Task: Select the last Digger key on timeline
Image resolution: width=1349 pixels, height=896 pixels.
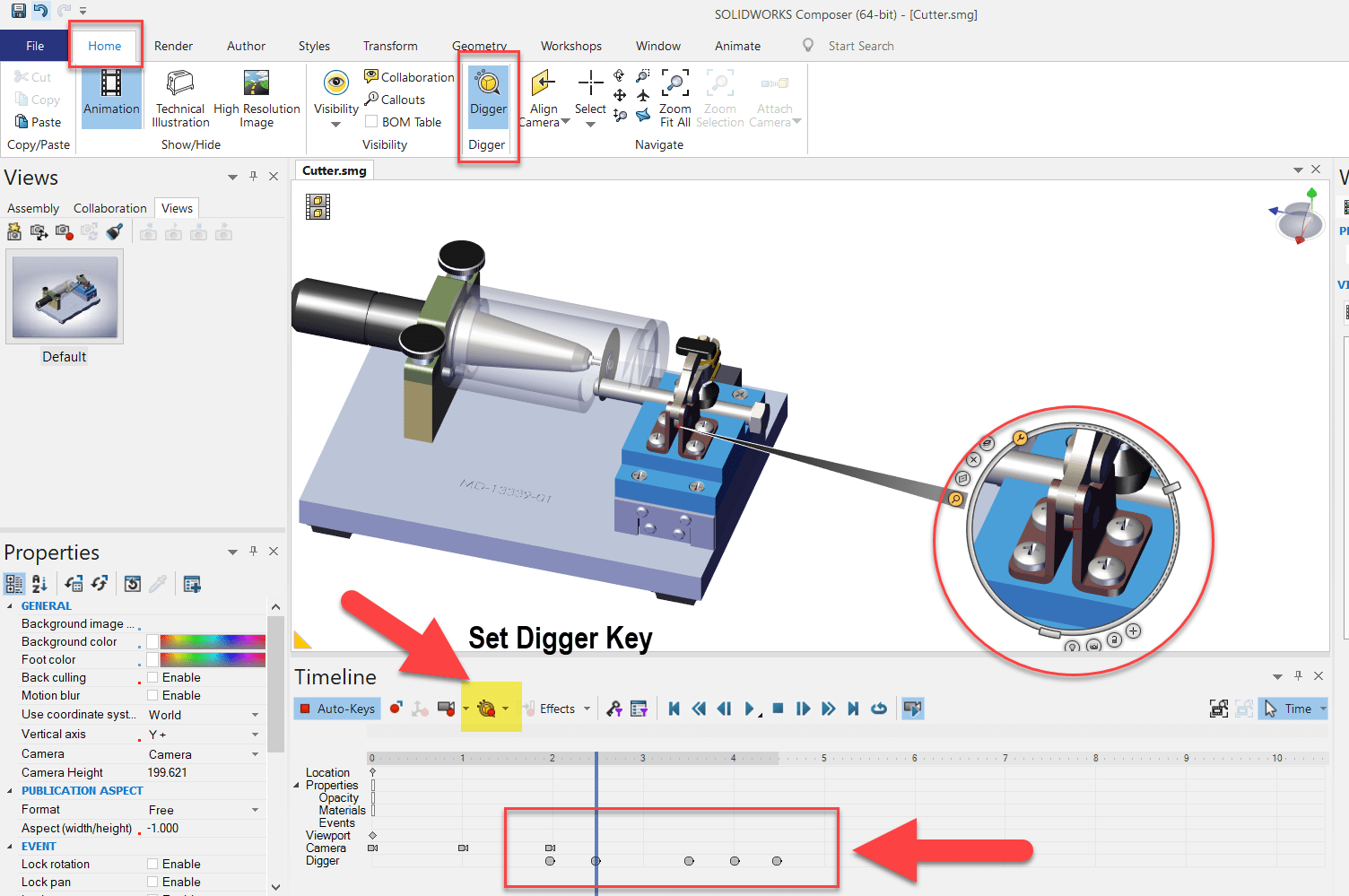Action: point(777,861)
